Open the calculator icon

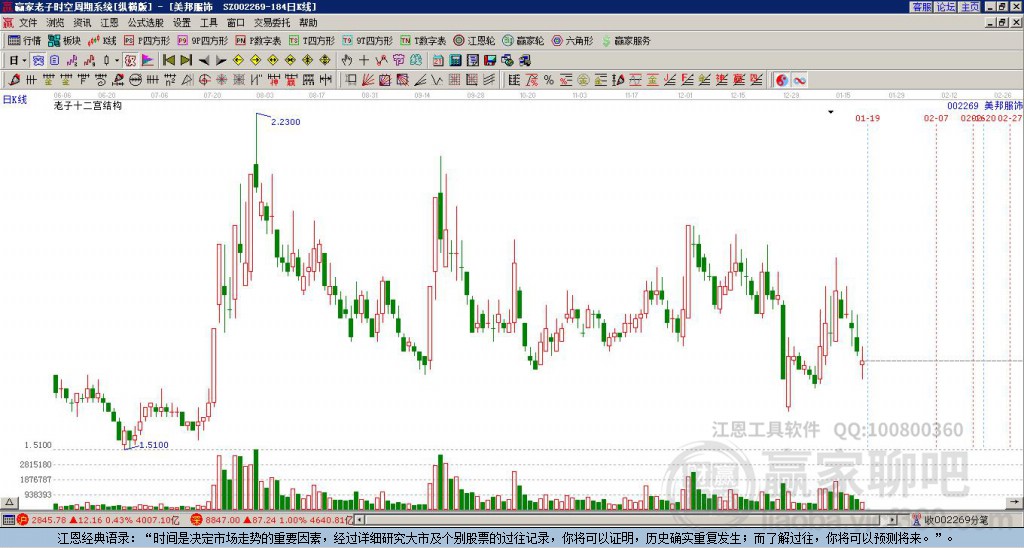click(x=456, y=61)
